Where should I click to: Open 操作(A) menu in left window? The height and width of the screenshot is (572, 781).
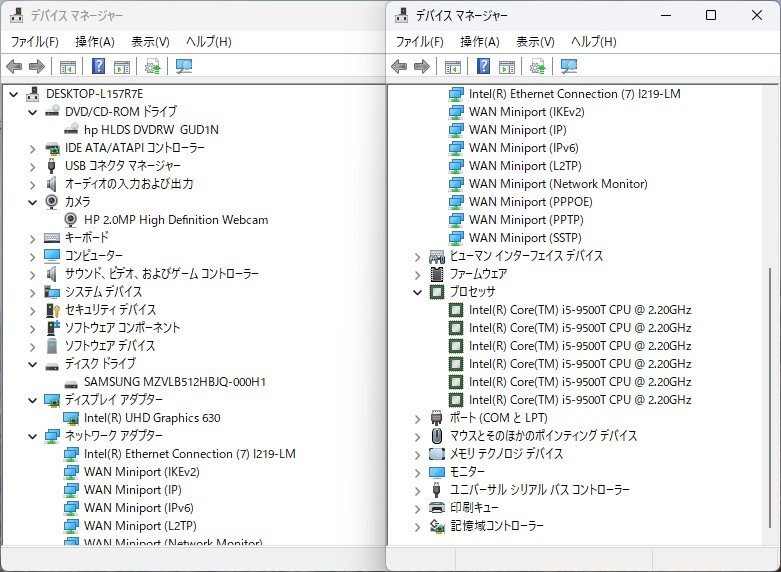click(95, 41)
